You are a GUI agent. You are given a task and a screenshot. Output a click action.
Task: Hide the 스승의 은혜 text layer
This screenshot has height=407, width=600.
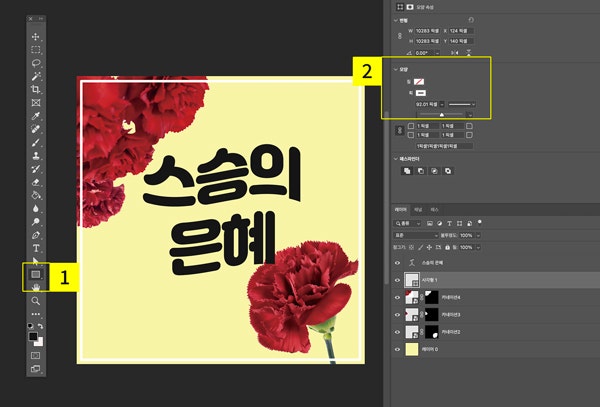pyautogui.click(x=399, y=262)
